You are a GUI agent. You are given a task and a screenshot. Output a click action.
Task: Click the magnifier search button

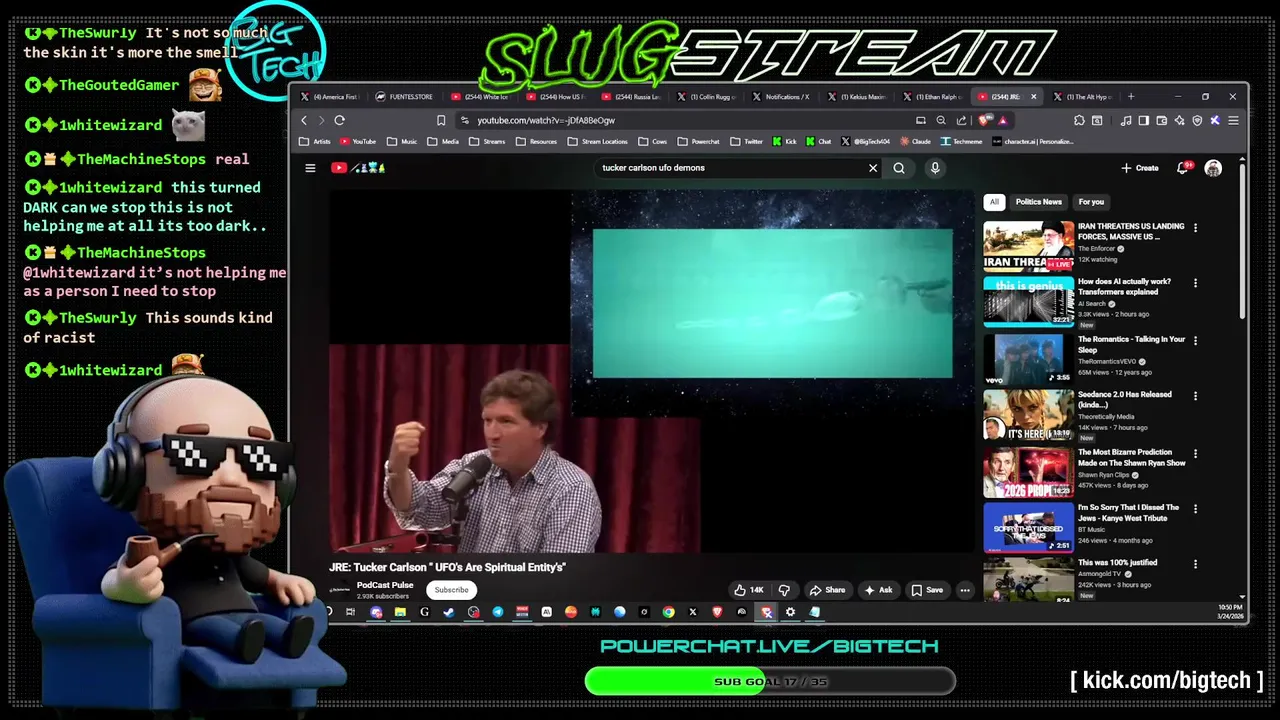[899, 168]
